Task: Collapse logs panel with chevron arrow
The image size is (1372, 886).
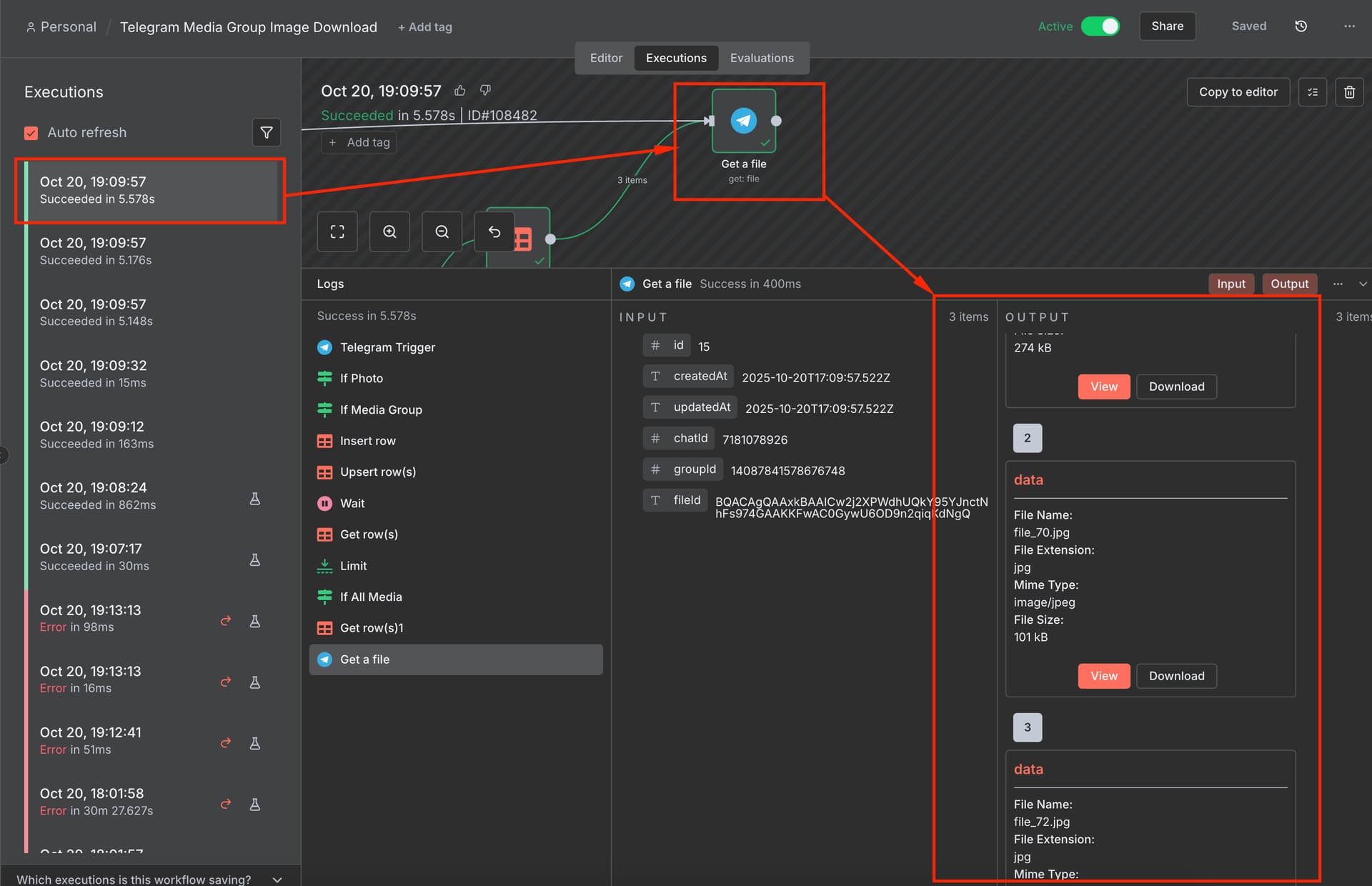Action: click(x=1363, y=284)
